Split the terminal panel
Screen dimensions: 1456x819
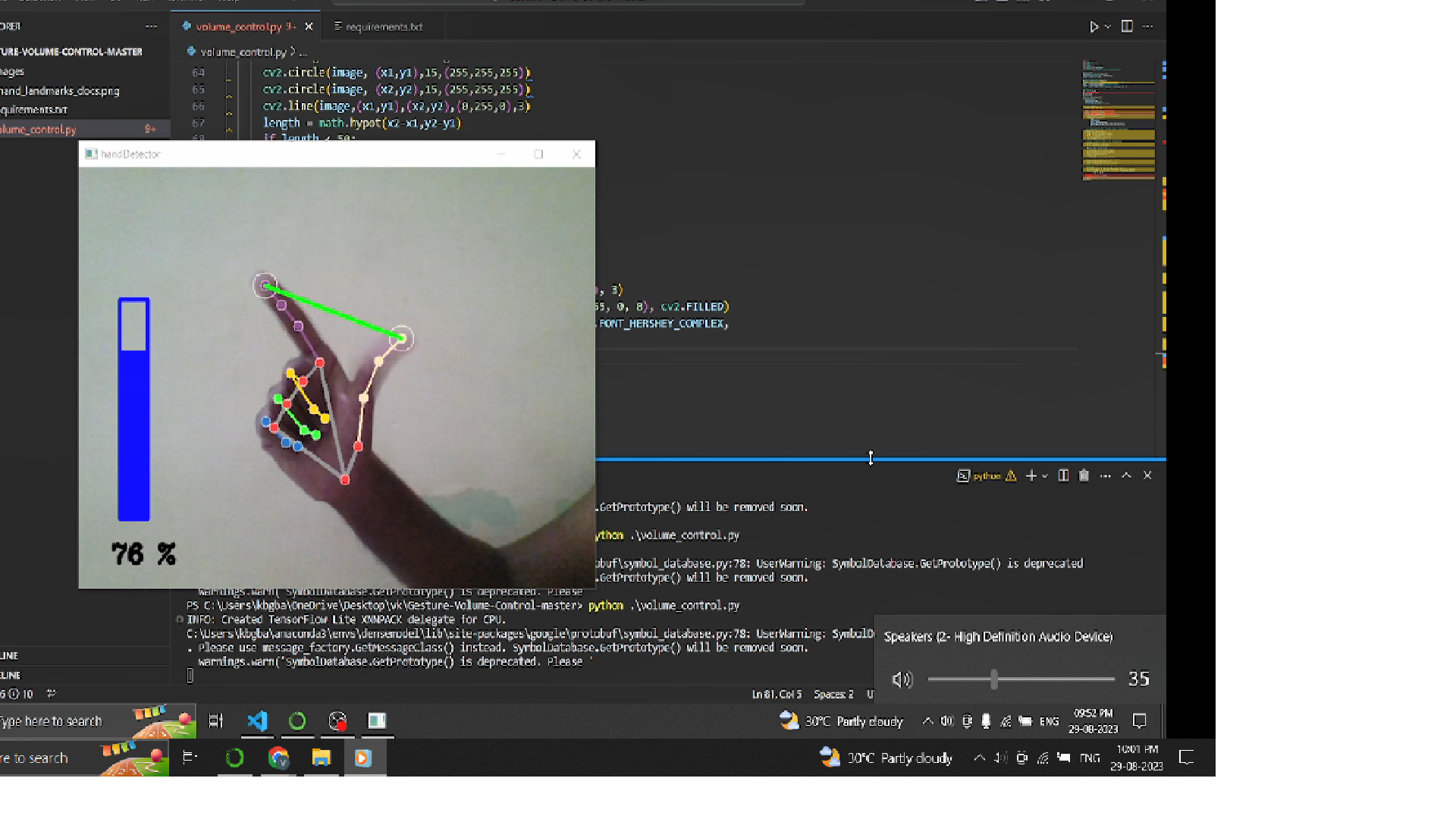click(1062, 475)
